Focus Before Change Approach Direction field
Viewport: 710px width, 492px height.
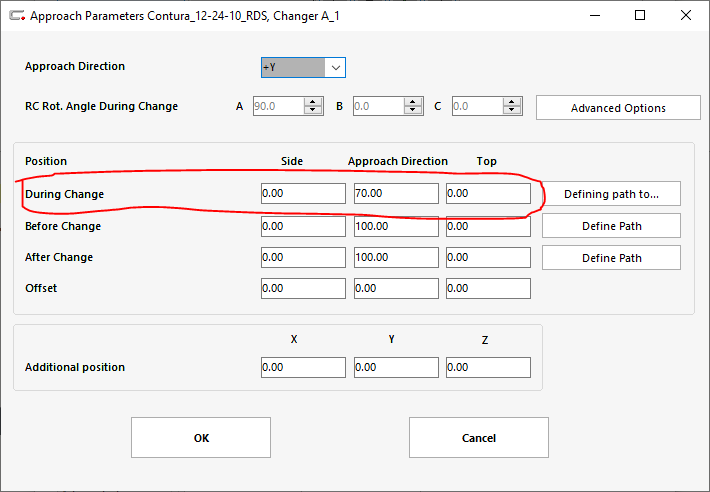[x=395, y=227]
